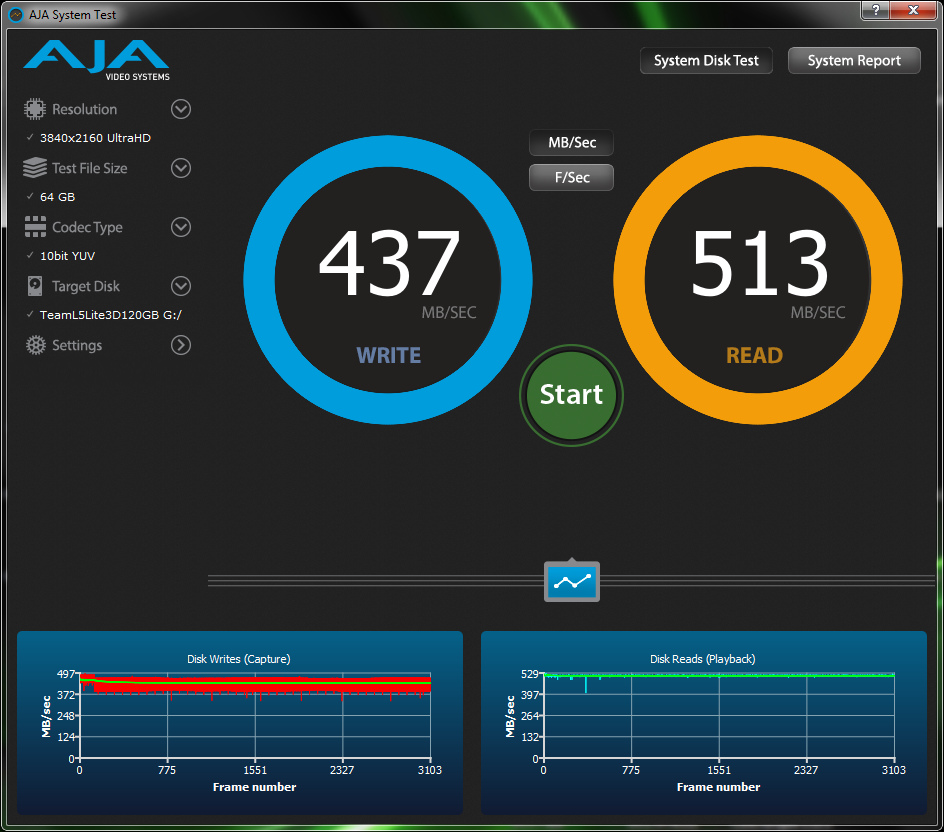Click the Settings gear icon

point(35,345)
